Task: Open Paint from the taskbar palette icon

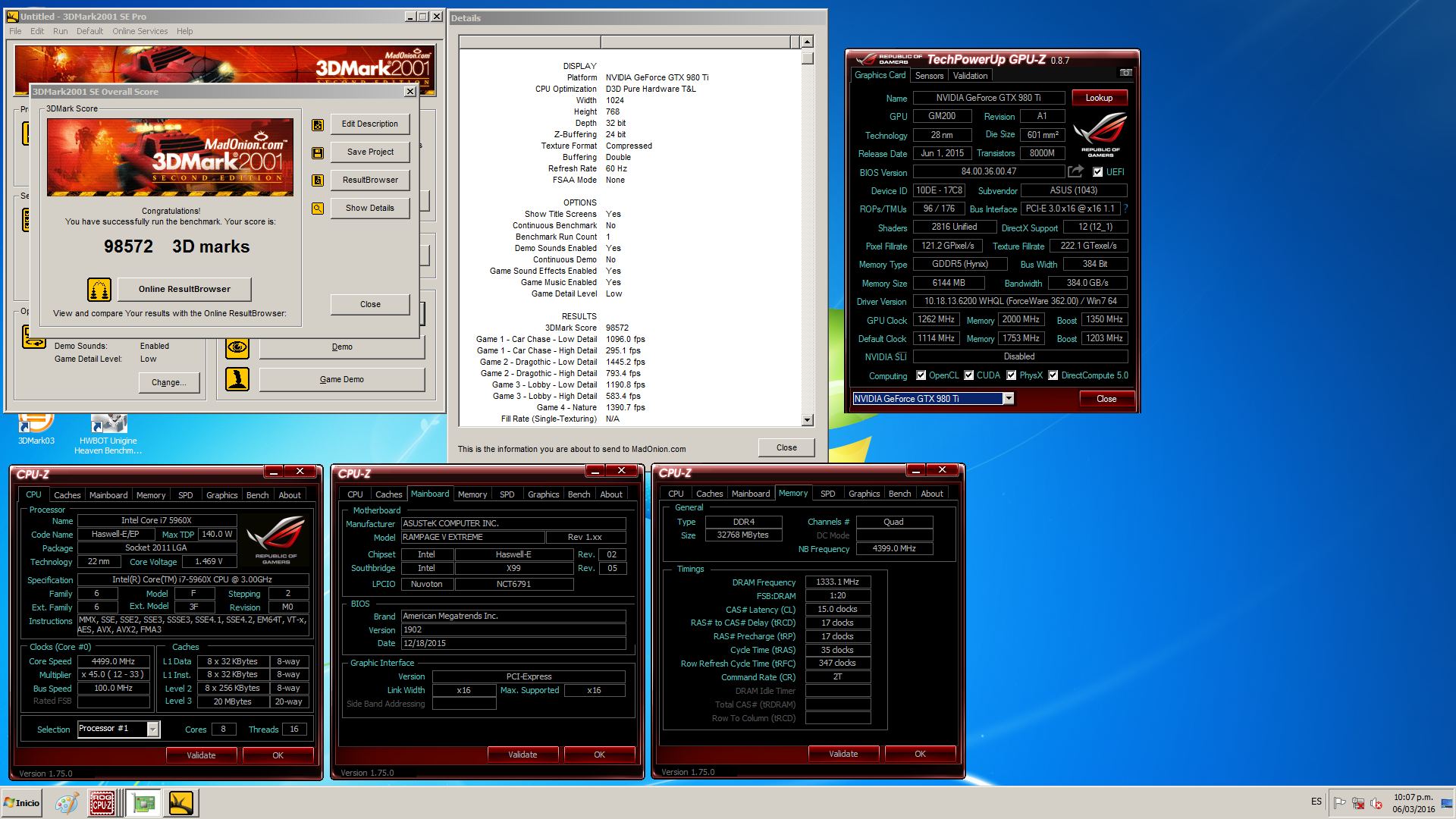Action: [x=66, y=803]
